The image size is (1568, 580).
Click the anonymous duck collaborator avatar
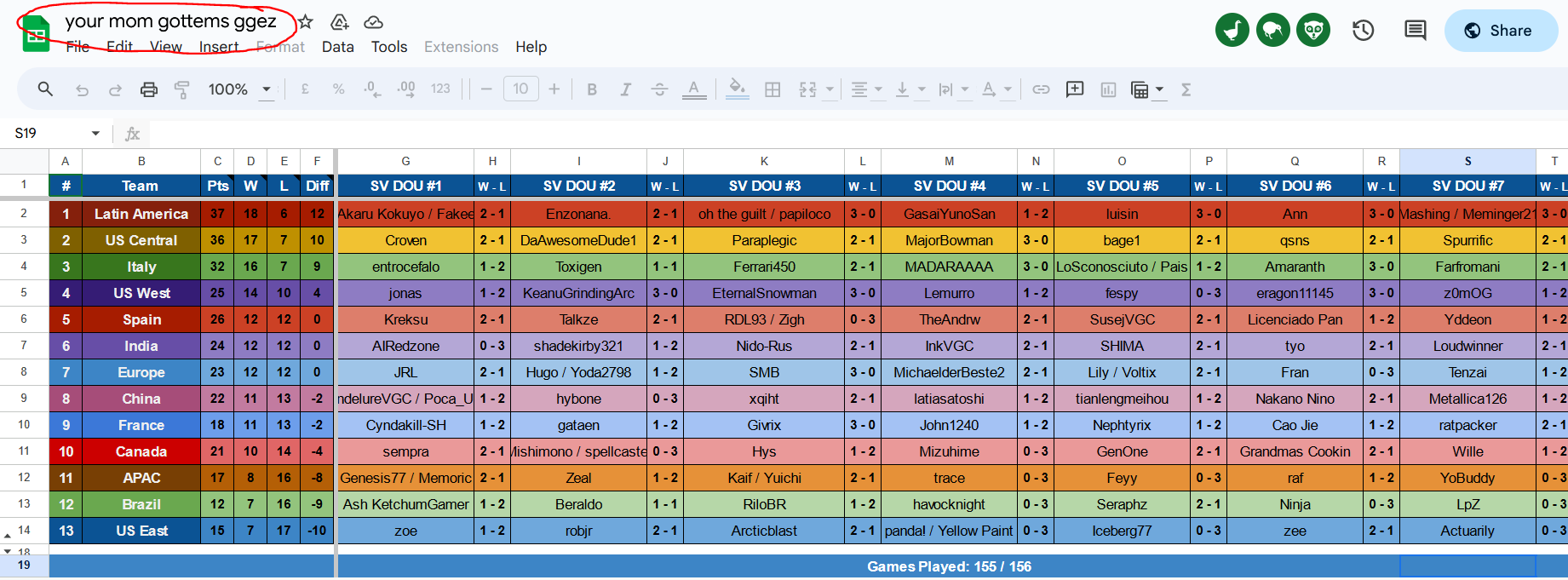point(1232,31)
